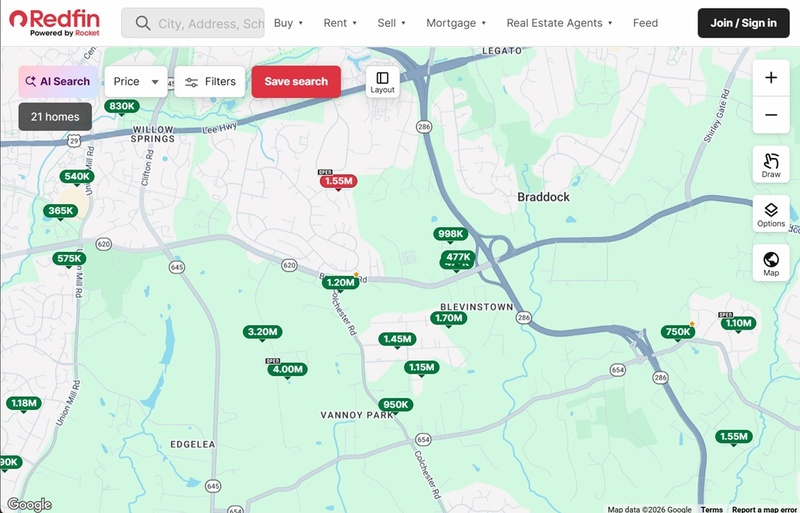Select the 830K home marker
Screen dimensions: 800x513
pos(121,107)
